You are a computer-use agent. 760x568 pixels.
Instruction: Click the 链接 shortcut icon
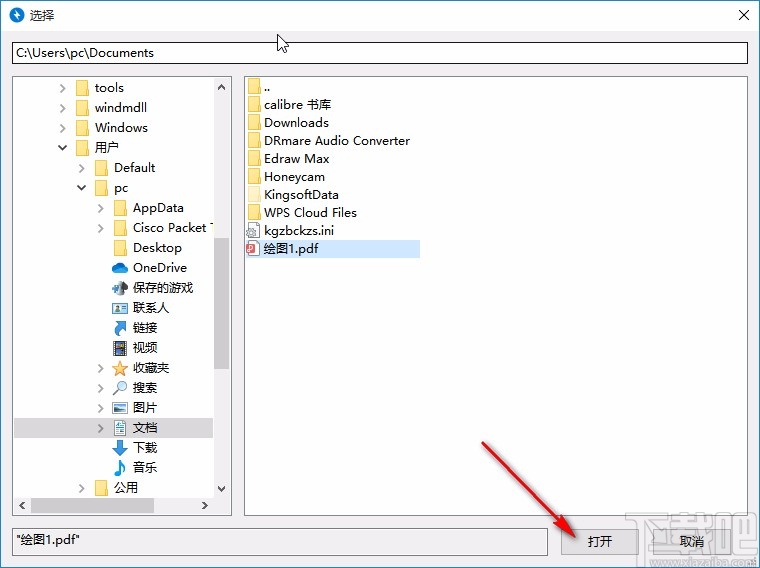120,328
